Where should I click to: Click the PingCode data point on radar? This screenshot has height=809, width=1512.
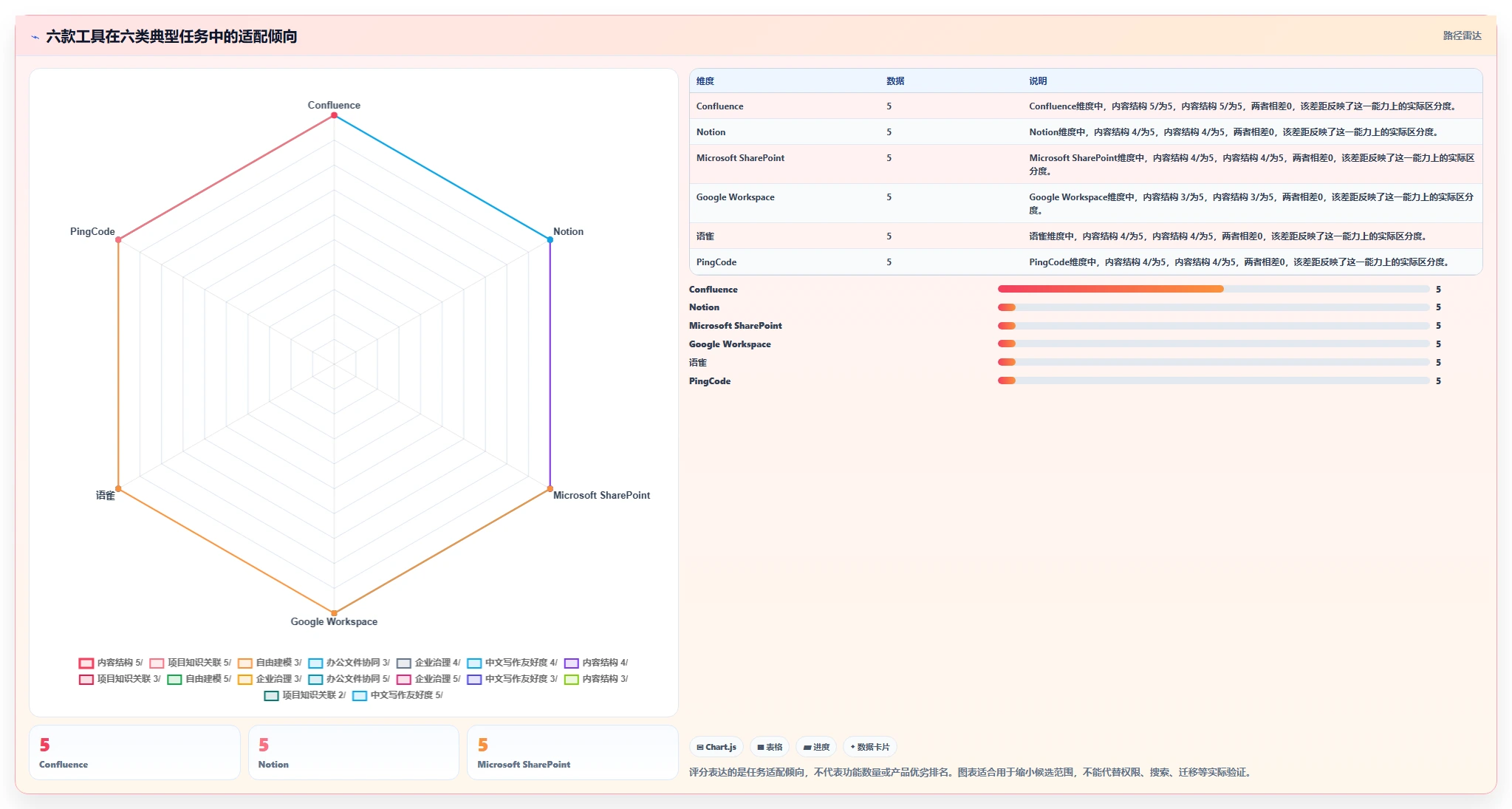[x=118, y=240]
